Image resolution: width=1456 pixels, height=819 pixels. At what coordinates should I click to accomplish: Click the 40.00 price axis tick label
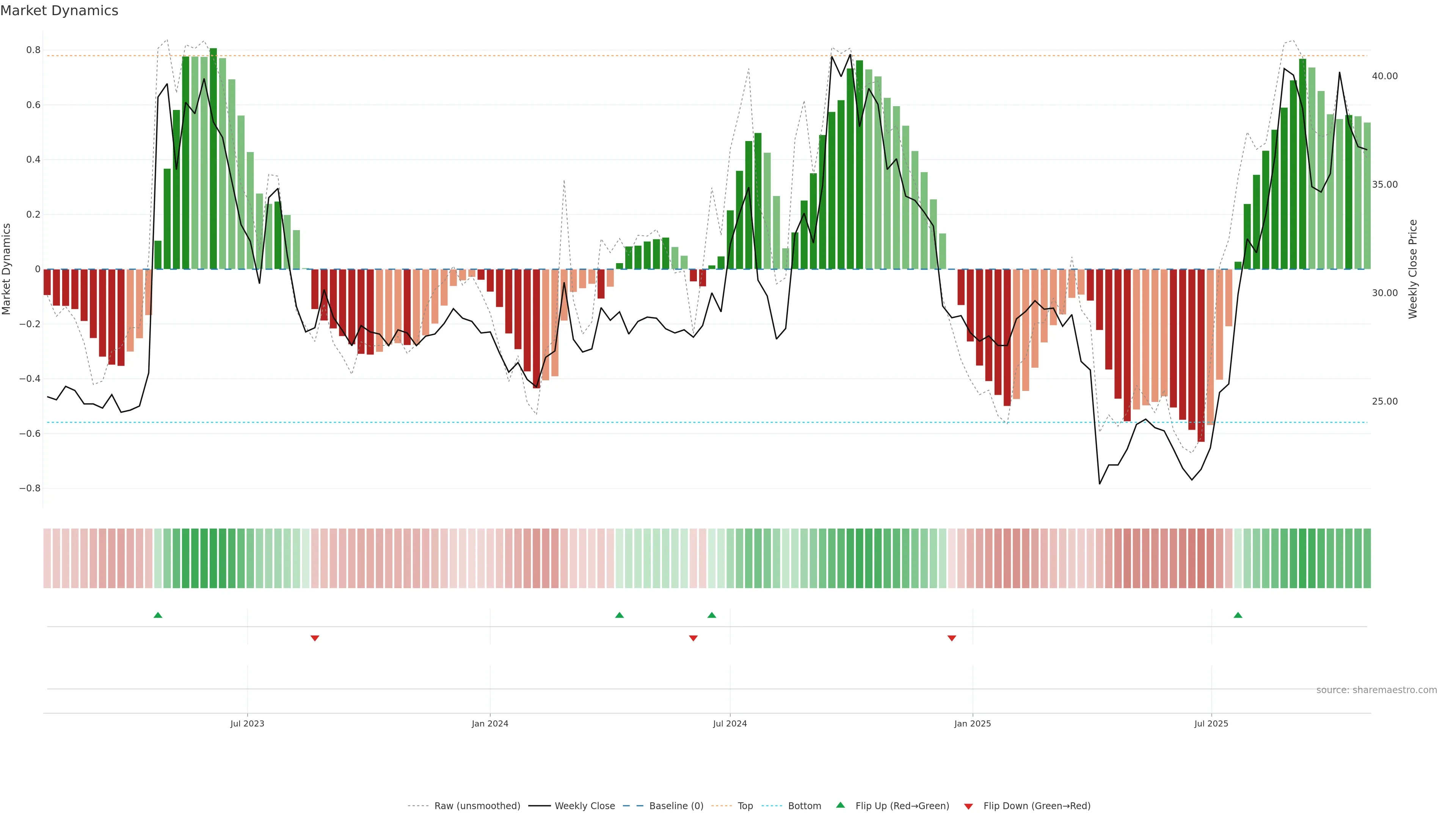[1384, 76]
